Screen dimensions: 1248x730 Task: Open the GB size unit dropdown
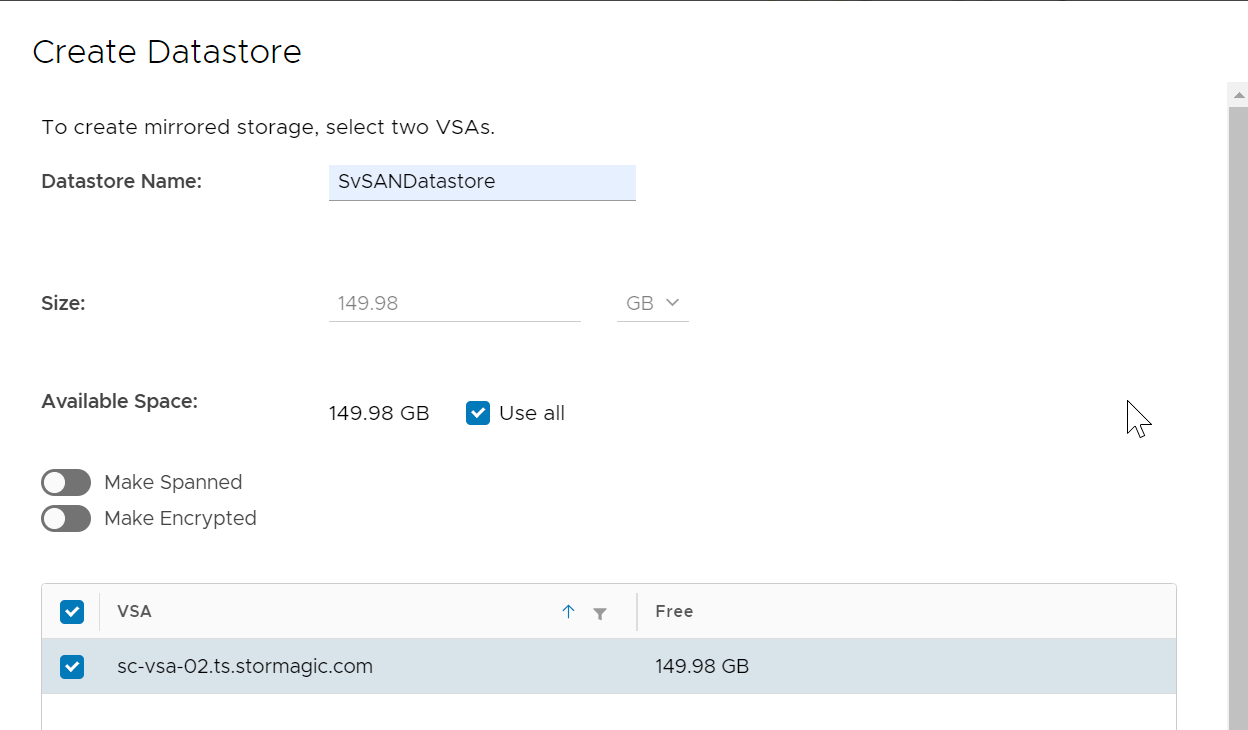(653, 303)
